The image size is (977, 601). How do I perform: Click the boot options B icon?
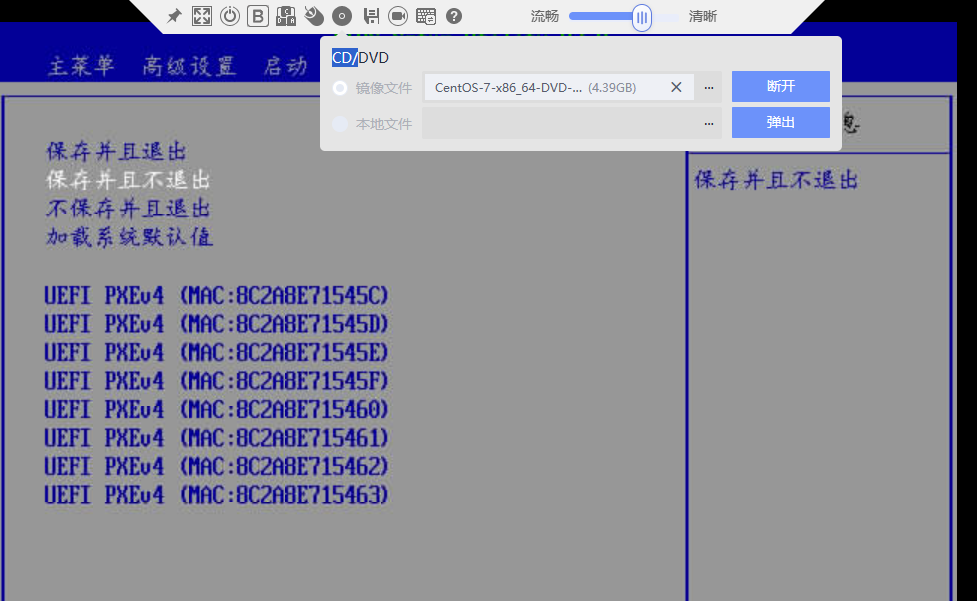257,16
